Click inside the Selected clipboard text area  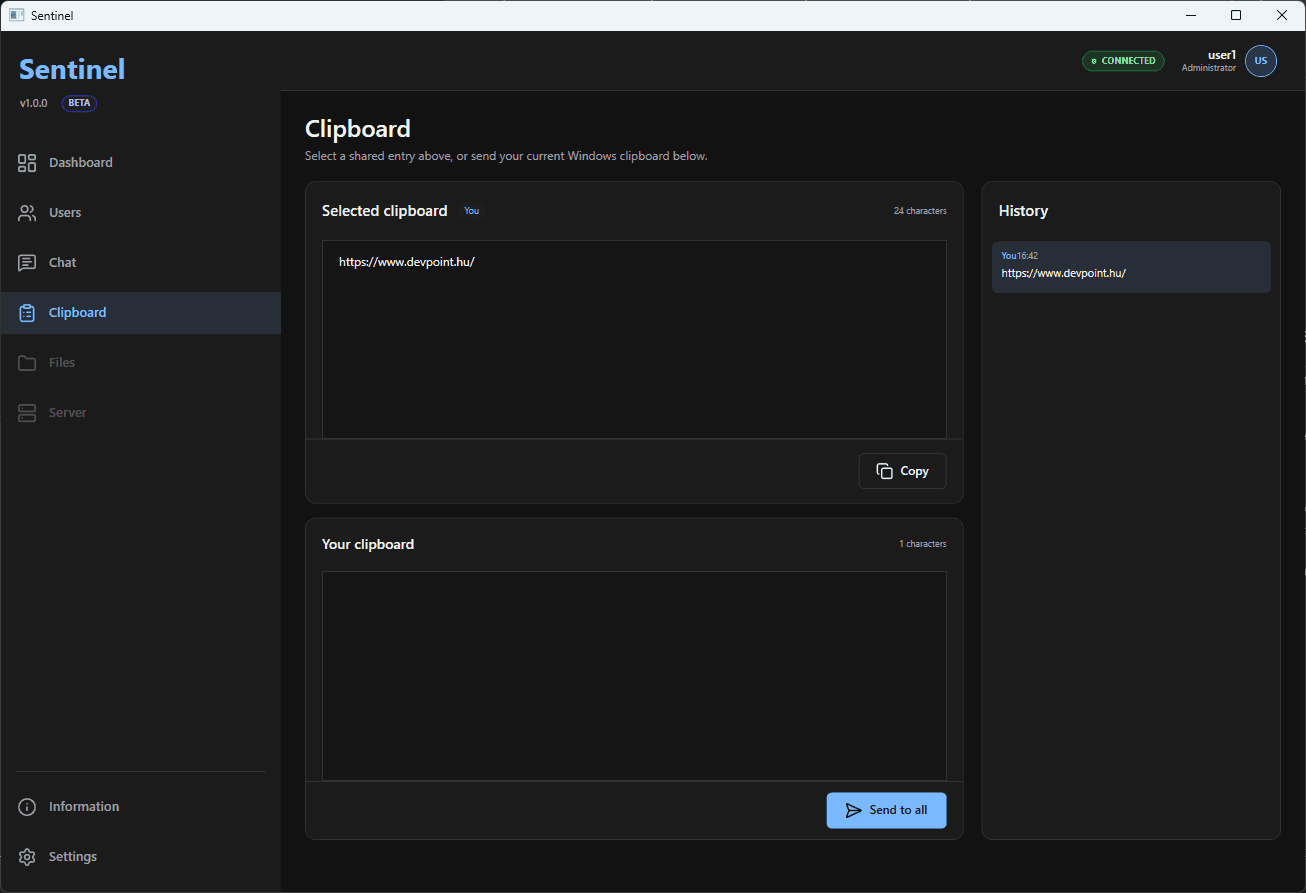(x=634, y=339)
